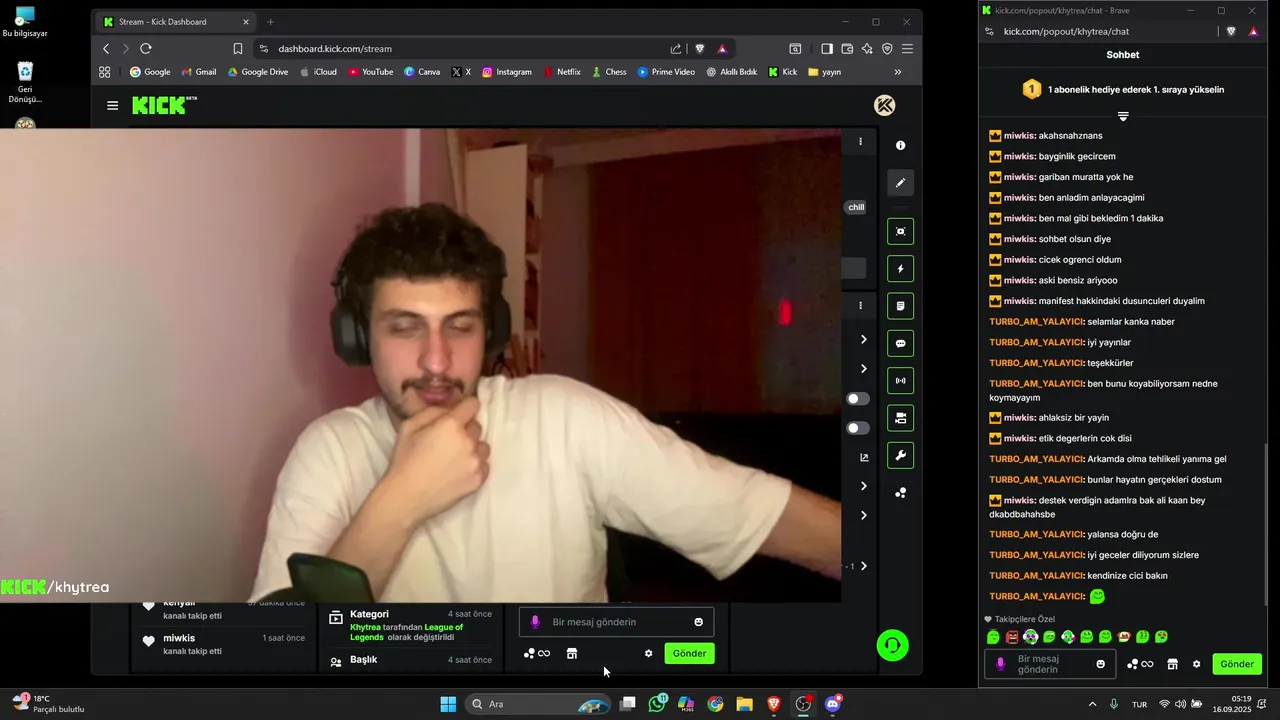1280x720 pixels.
Task: Show more bookmarks with double chevron
Action: tap(897, 72)
